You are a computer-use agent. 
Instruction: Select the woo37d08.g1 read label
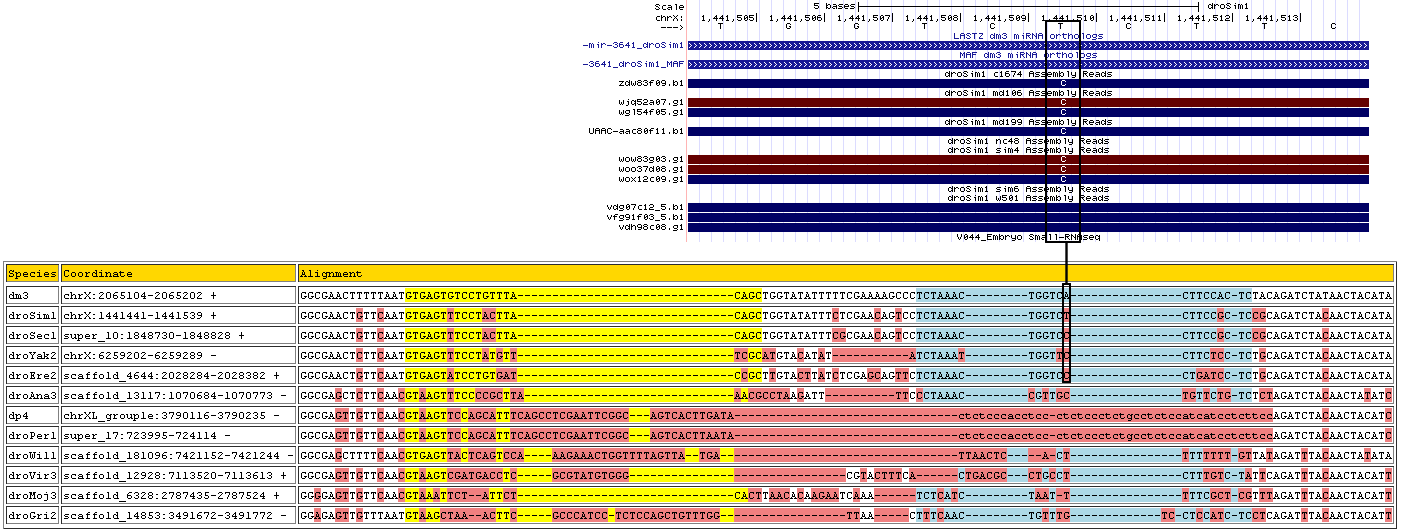point(651,169)
